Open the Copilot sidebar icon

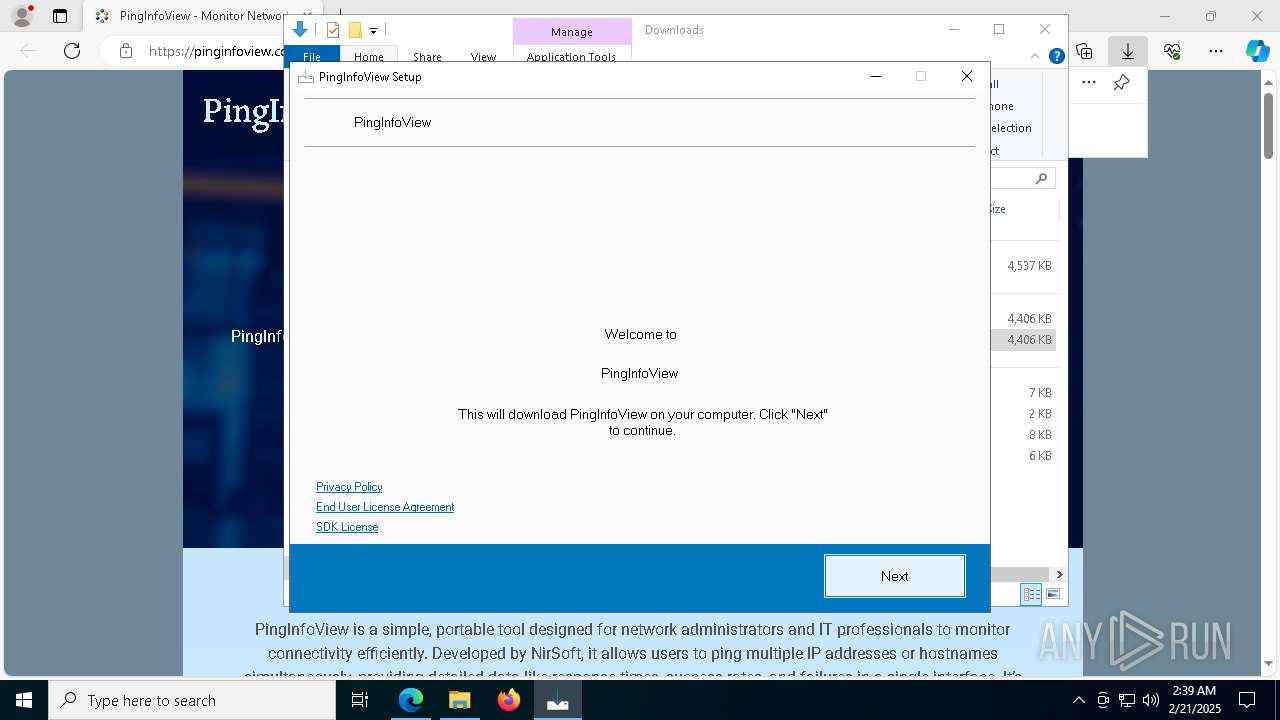1257,51
